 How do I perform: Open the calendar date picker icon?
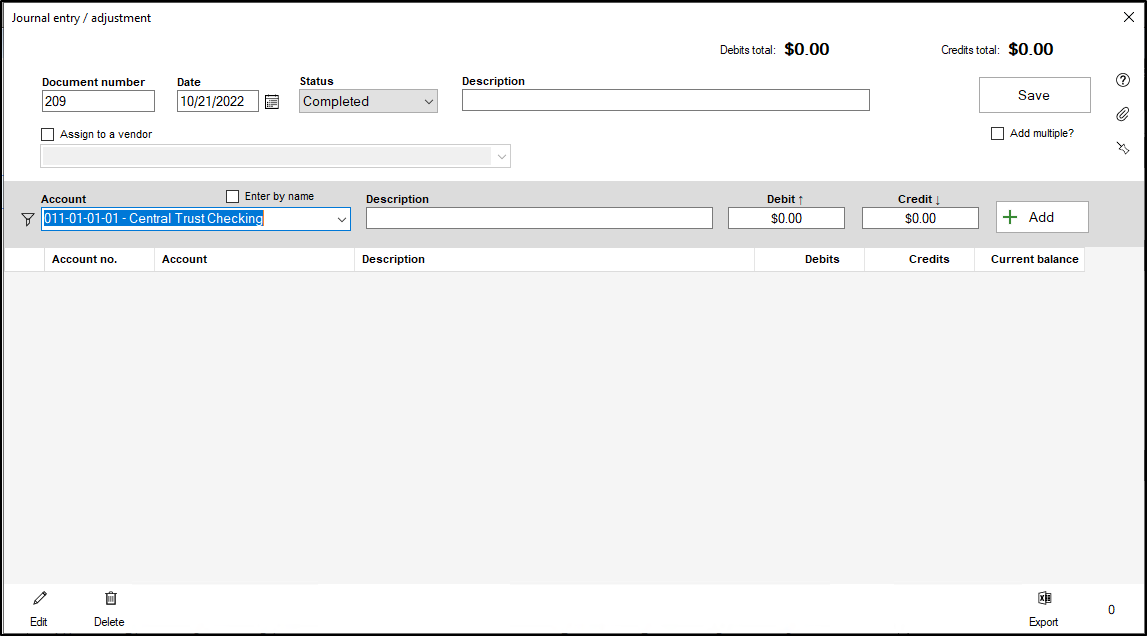pos(272,102)
